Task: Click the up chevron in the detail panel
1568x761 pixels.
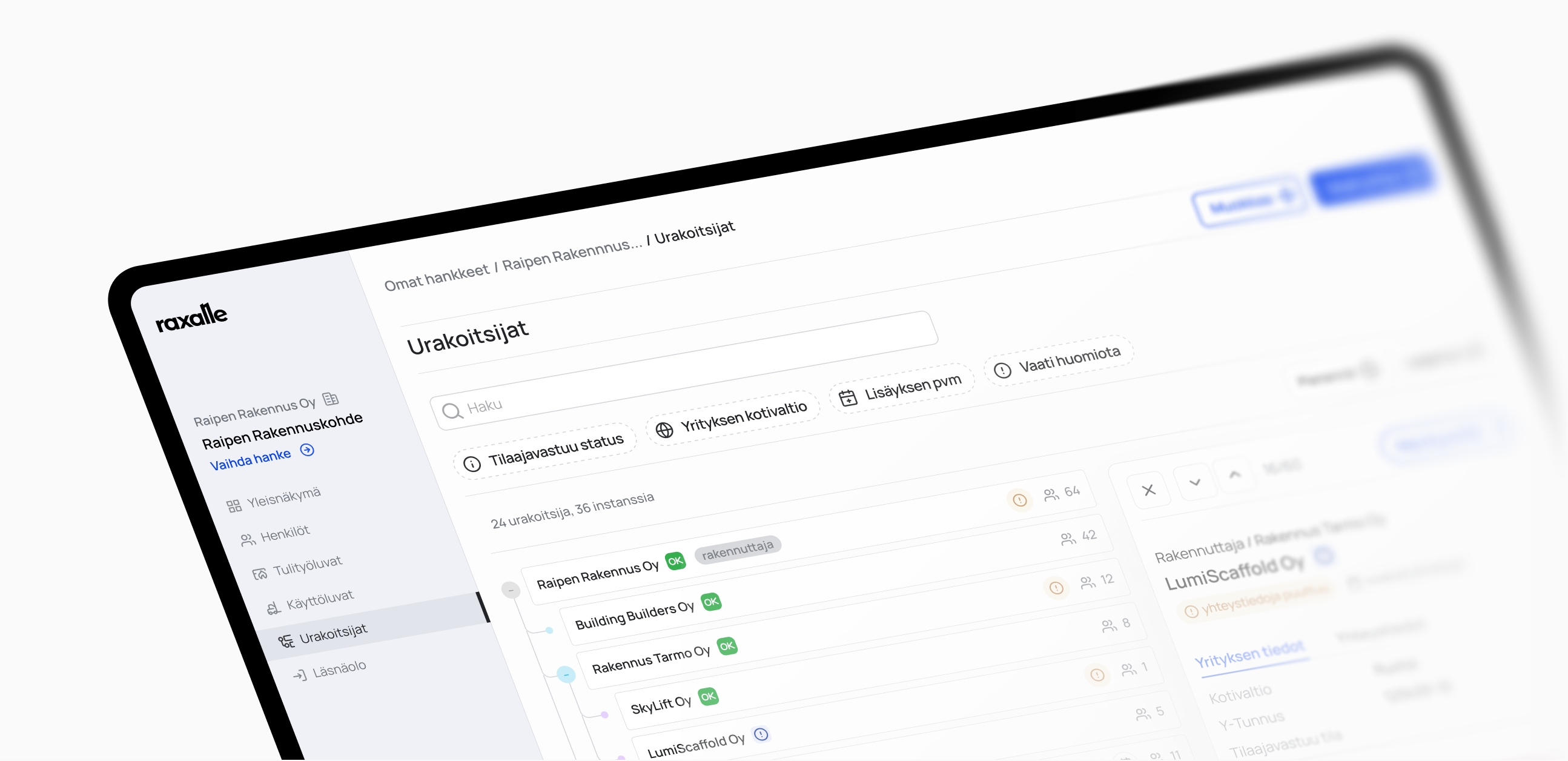Action: point(1236,475)
